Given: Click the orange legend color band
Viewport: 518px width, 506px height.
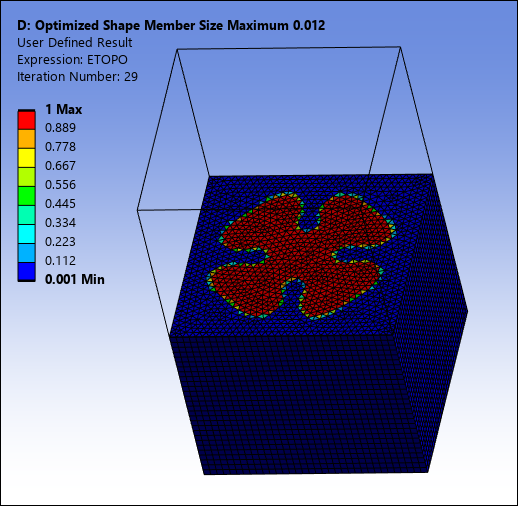Looking at the screenshot, I should pos(26,139).
